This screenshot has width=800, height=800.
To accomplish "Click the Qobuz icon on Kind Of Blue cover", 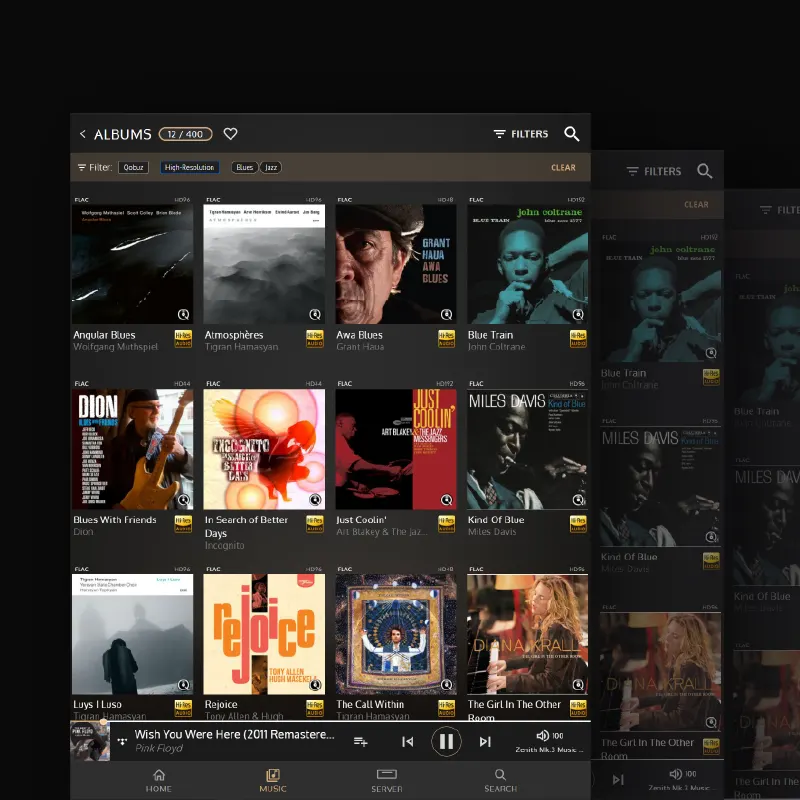I will [578, 499].
